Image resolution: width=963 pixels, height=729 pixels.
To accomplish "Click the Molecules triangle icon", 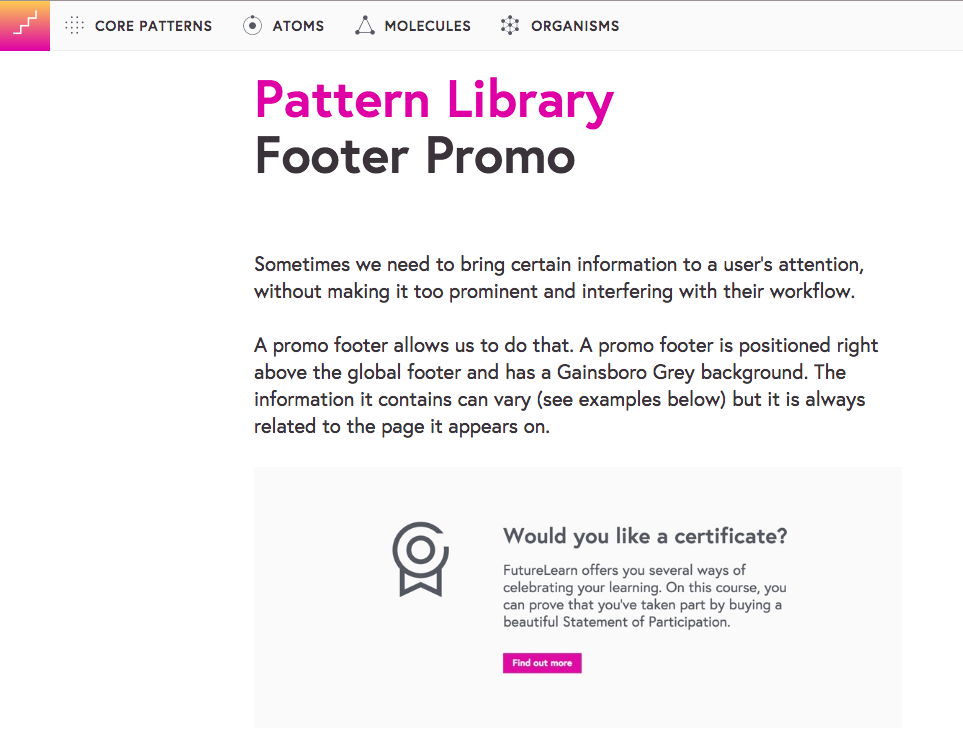I will [365, 26].
